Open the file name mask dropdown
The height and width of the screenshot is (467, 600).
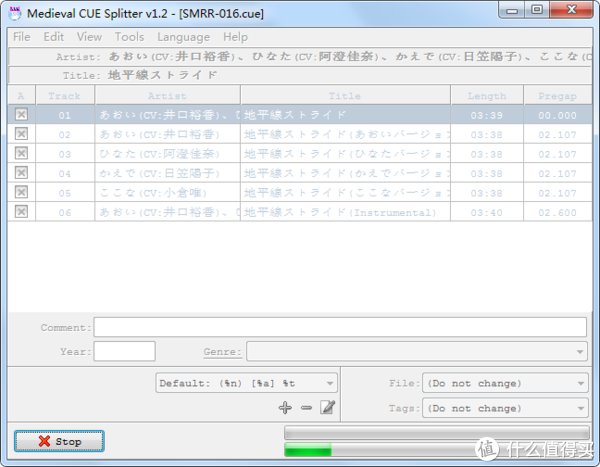(x=246, y=383)
